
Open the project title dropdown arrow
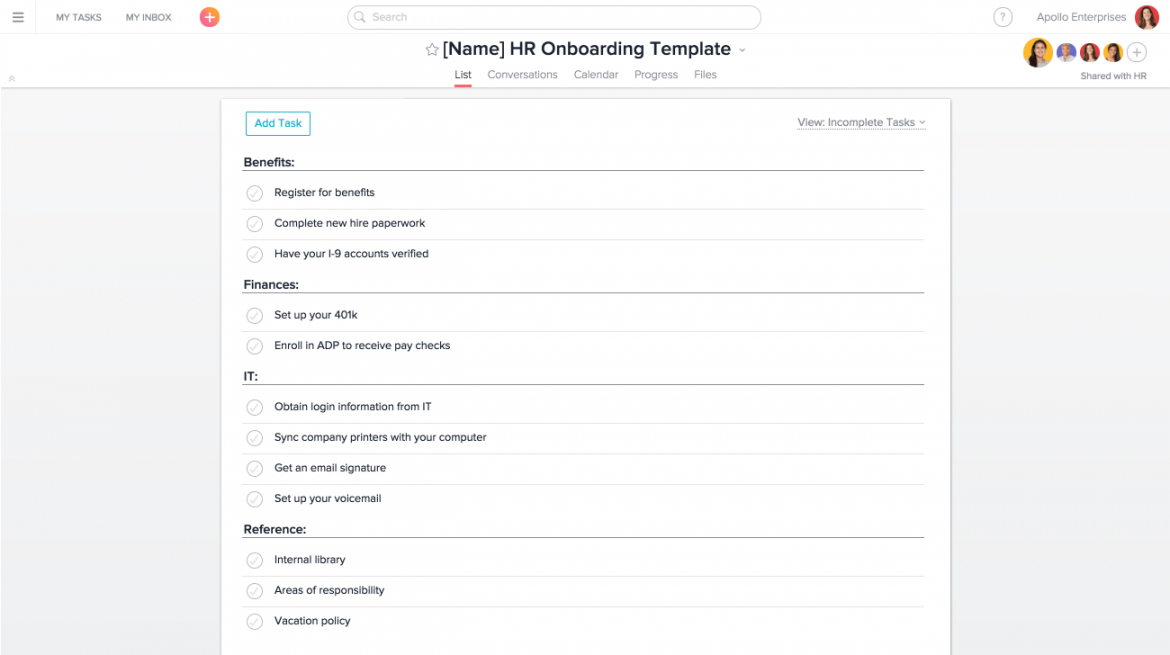pyautogui.click(x=742, y=50)
